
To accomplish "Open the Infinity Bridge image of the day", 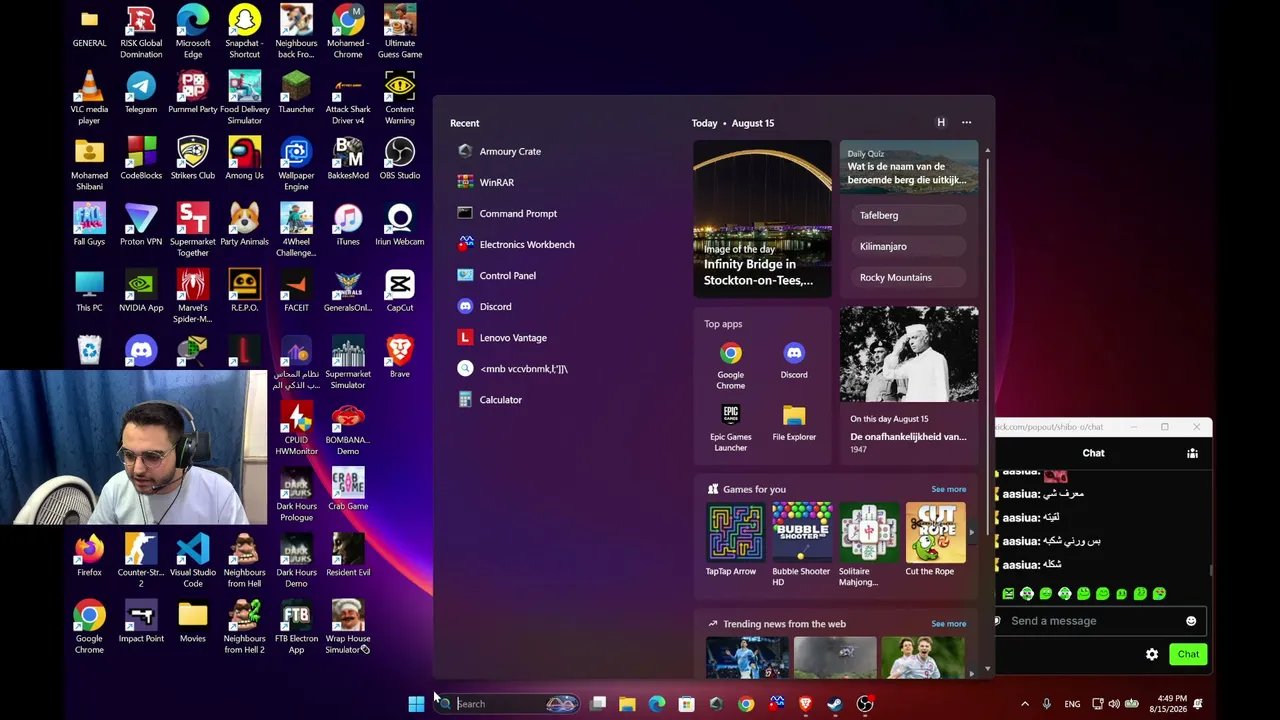I will pos(762,218).
